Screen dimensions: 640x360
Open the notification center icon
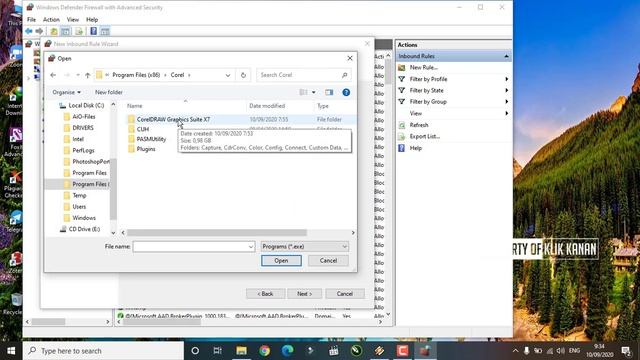click(x=626, y=351)
